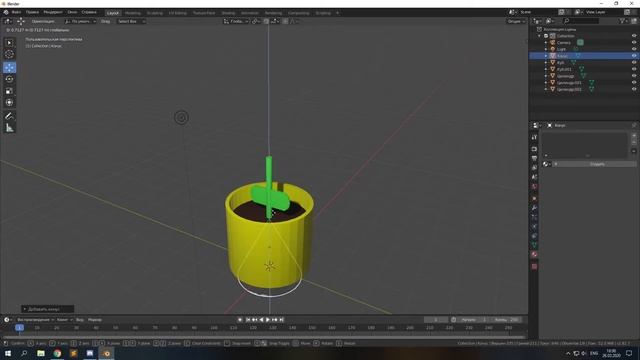
Task: Collapse the Collection tree in outliner
Action: pyautogui.click(x=539, y=36)
